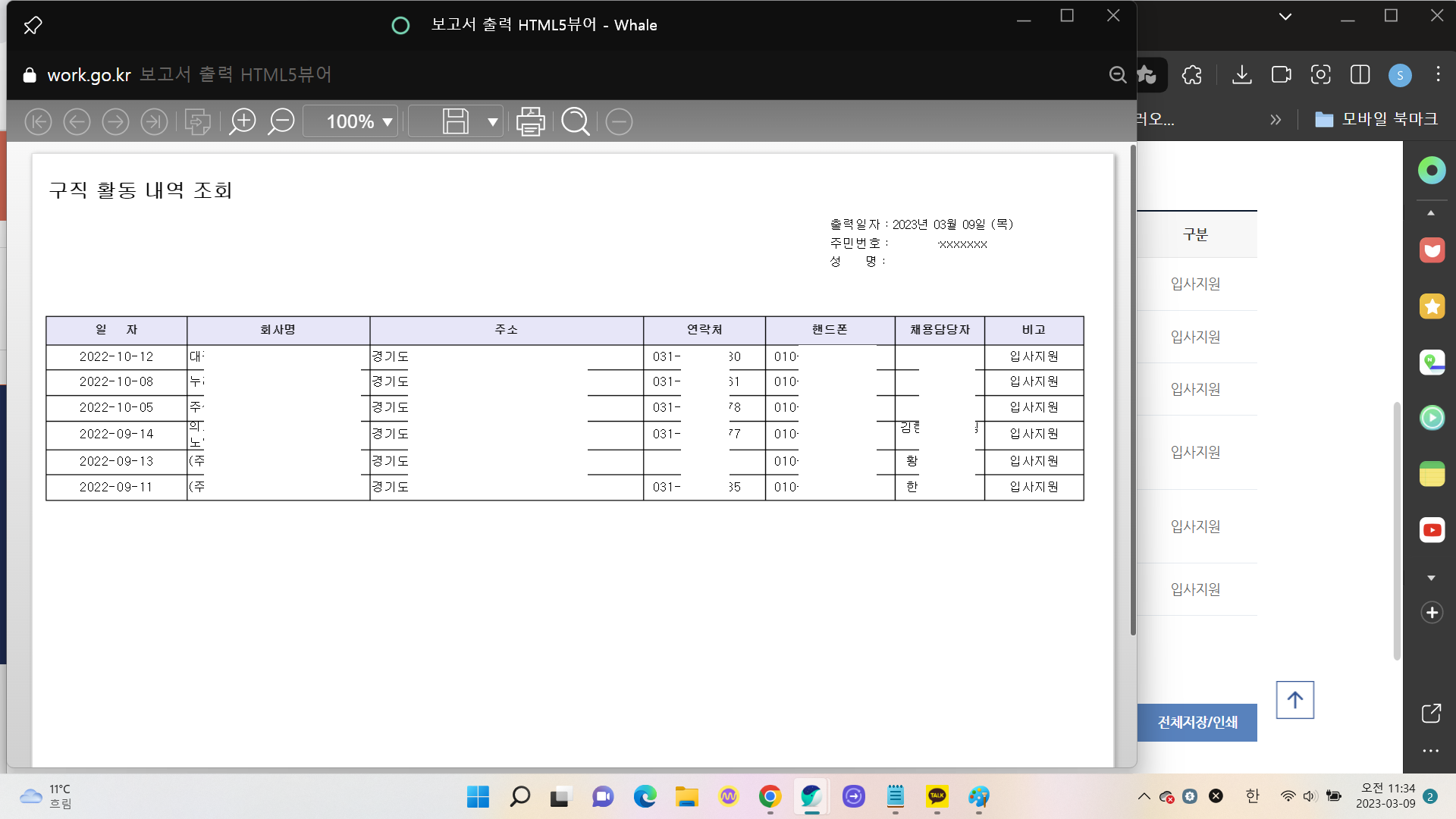Pin the popup window with pin icon
The height and width of the screenshot is (819, 1456).
33,26
